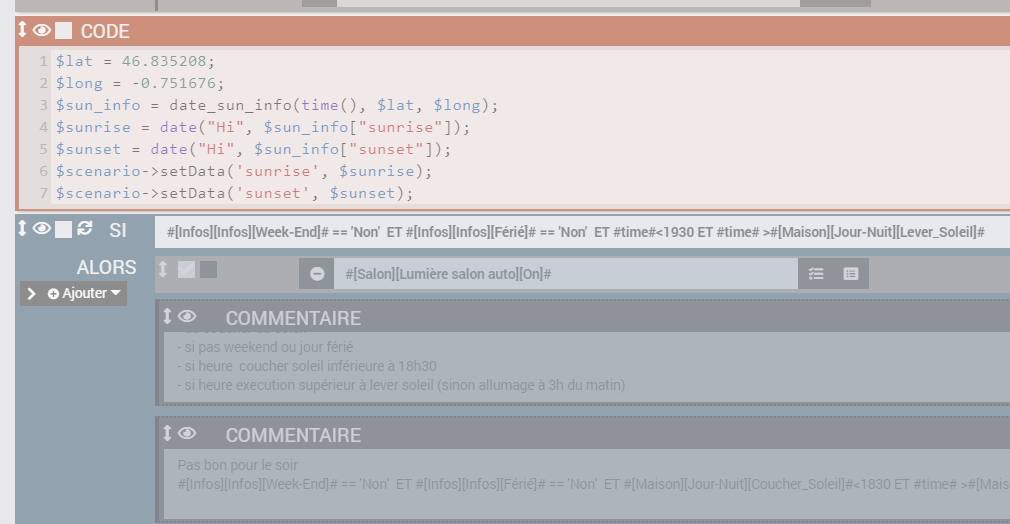
Task: Click the CODE block title label
Action: click(105, 31)
